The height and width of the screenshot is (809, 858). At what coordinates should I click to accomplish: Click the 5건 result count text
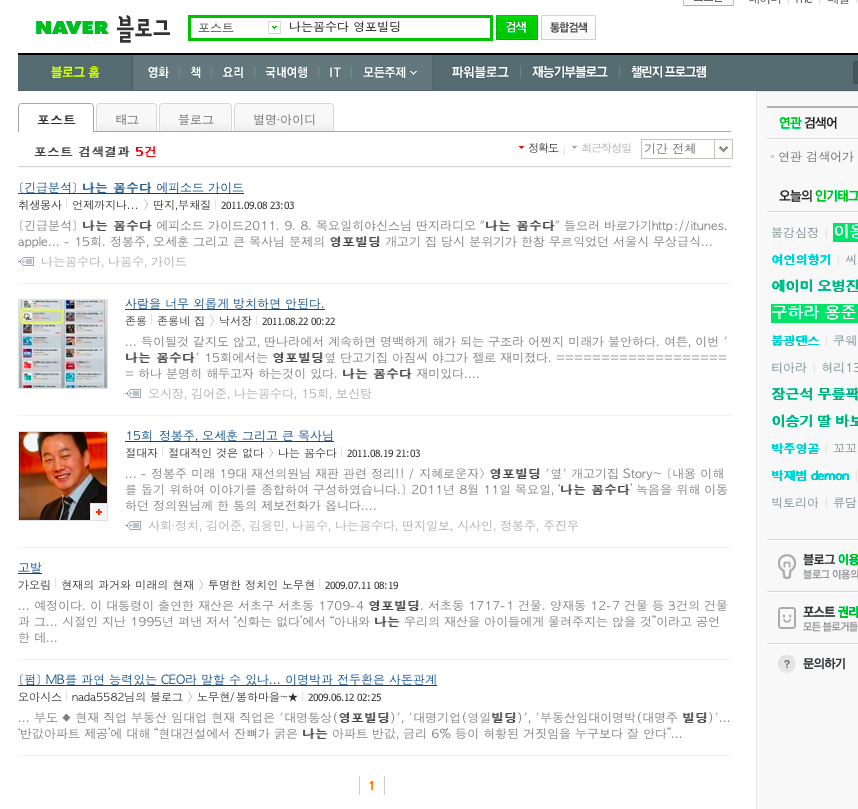(146, 152)
